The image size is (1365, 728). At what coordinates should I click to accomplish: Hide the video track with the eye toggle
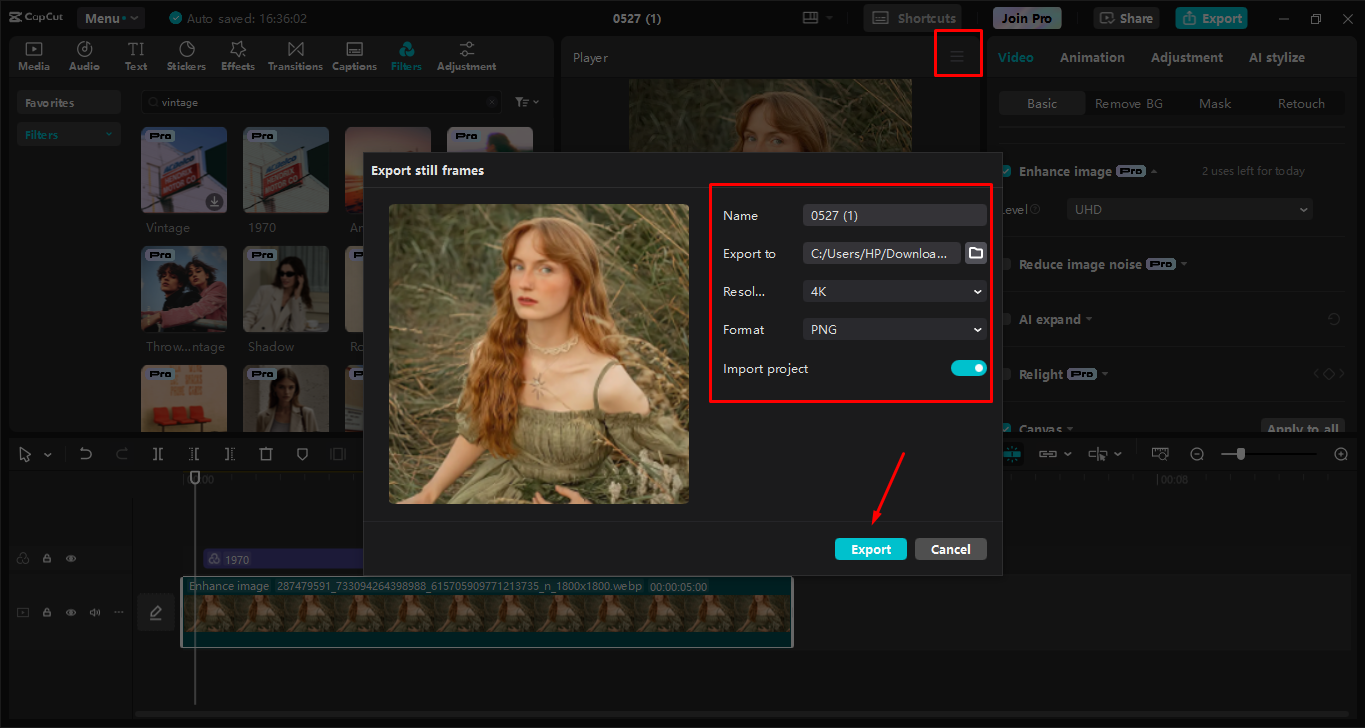70,612
